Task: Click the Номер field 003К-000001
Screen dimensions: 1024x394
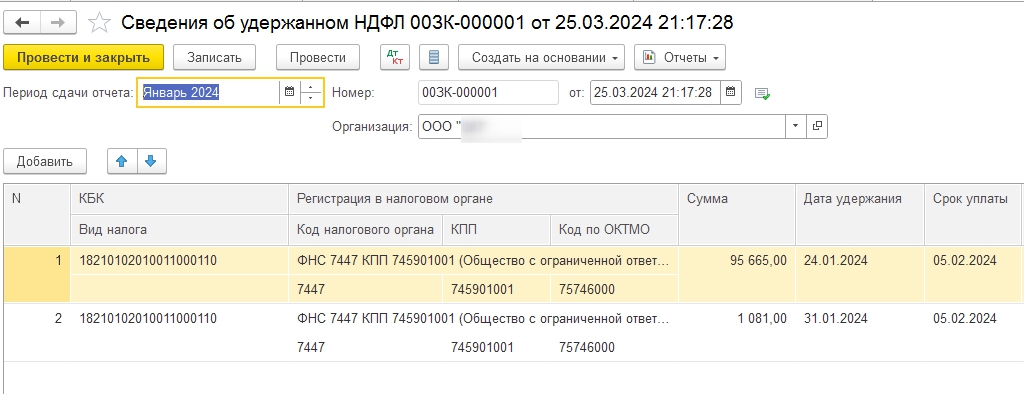Action: (488, 92)
